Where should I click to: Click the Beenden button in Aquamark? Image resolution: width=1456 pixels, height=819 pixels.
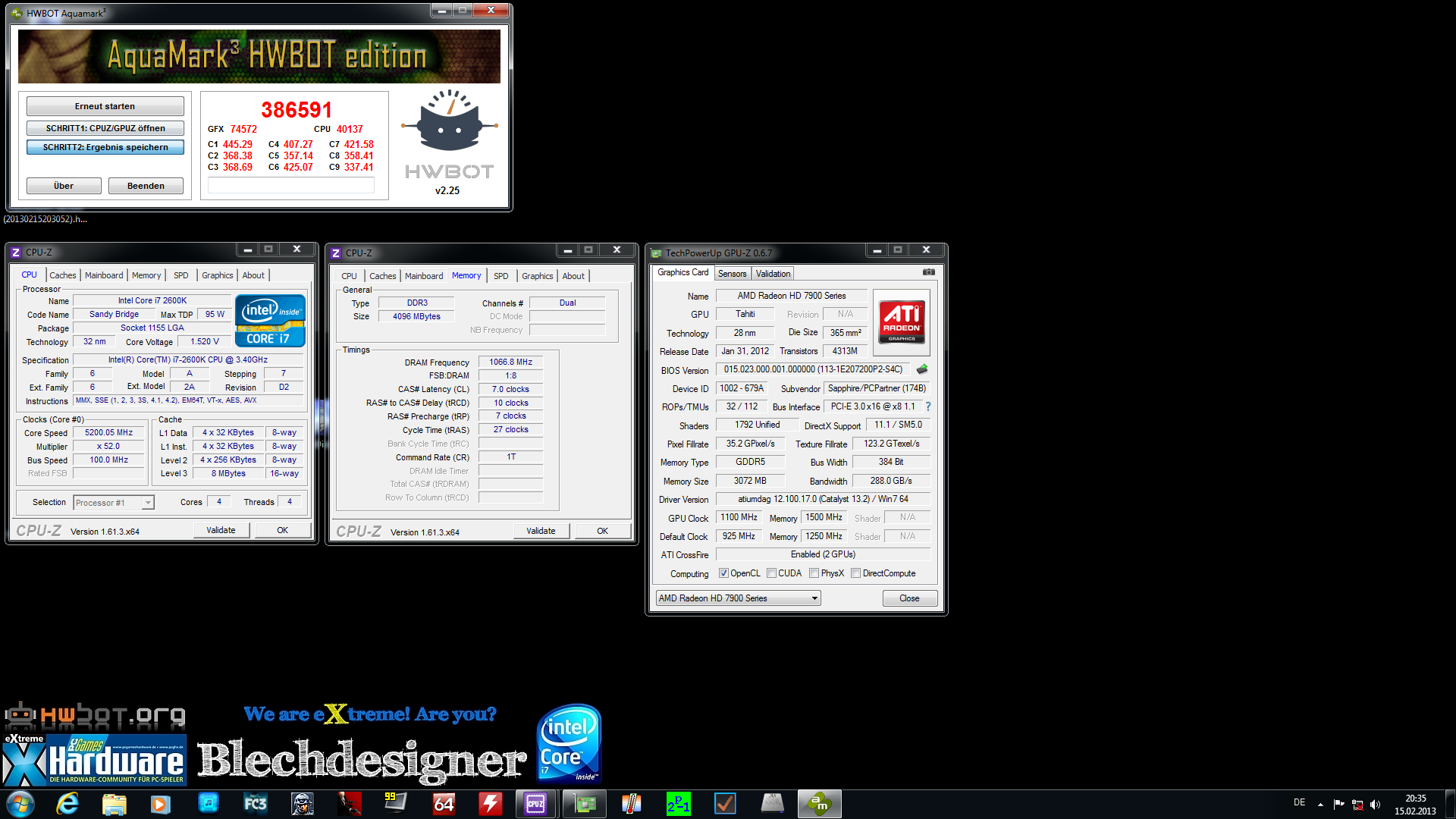[x=146, y=186]
